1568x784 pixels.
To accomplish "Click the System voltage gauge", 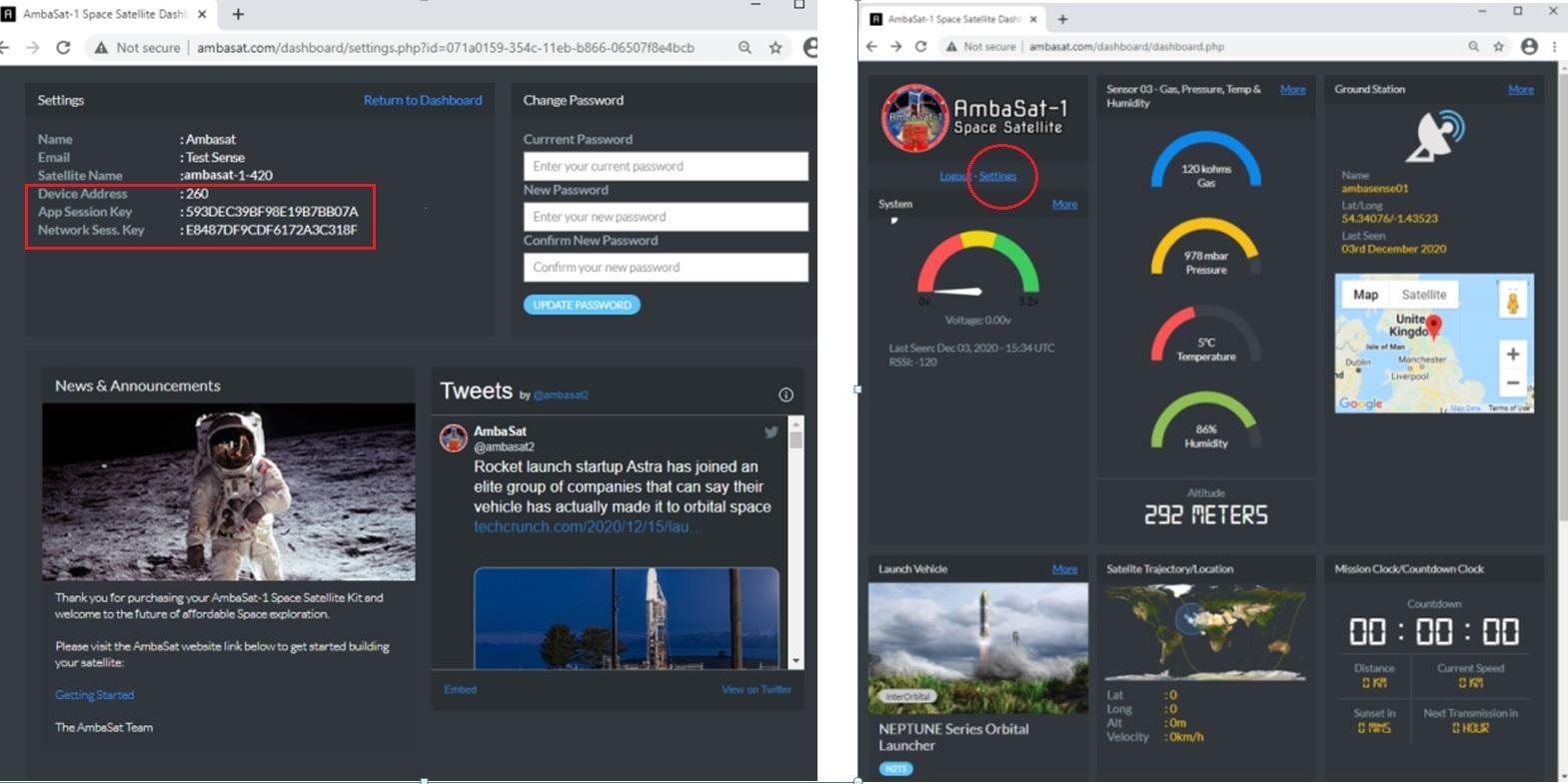I will pyautogui.click(x=977, y=268).
